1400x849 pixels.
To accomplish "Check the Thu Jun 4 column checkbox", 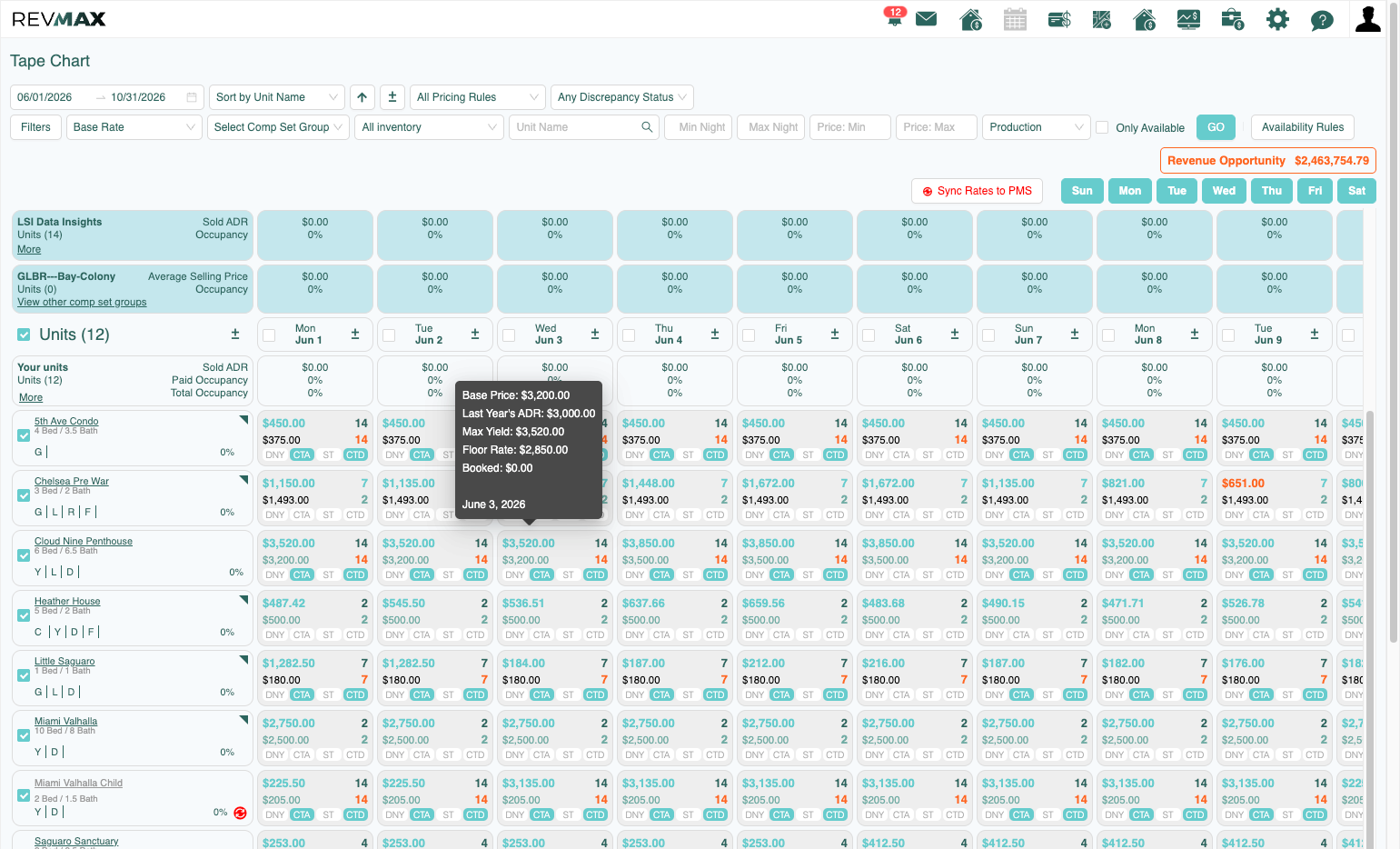I will pyautogui.click(x=629, y=335).
